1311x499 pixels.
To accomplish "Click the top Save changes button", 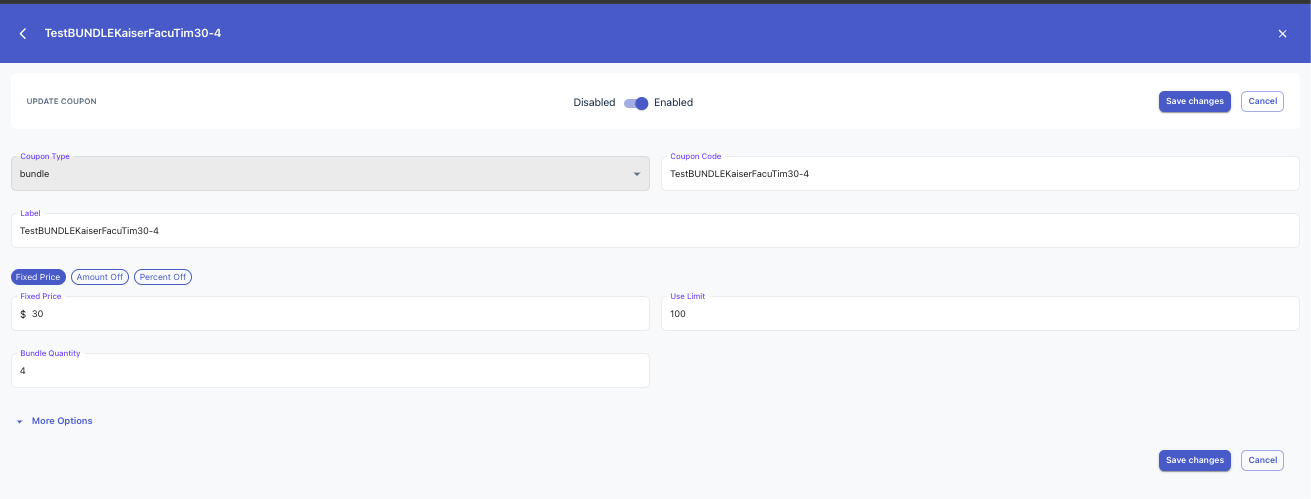I will tap(1195, 101).
